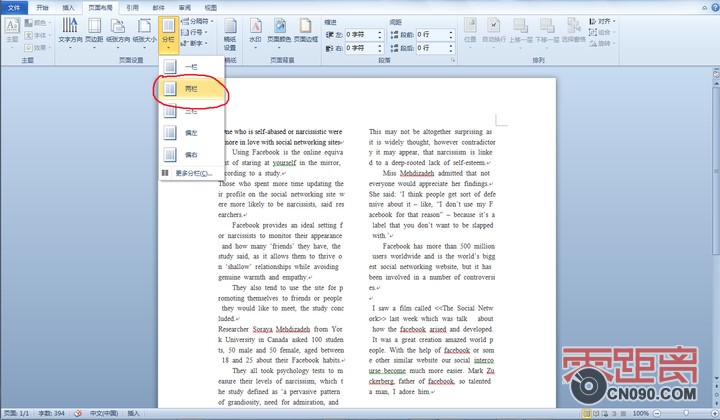Viewport: 720px width, 420px height.
Task: Open the theme 颜色 (Colors) dropdown
Action: pos(38,22)
